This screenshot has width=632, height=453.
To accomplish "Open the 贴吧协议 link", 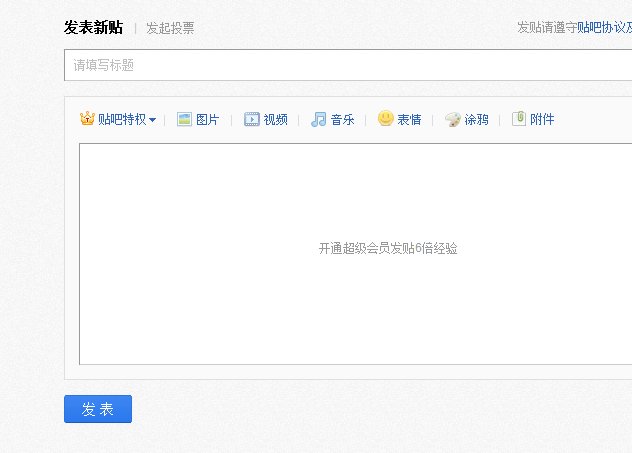I will 601,27.
